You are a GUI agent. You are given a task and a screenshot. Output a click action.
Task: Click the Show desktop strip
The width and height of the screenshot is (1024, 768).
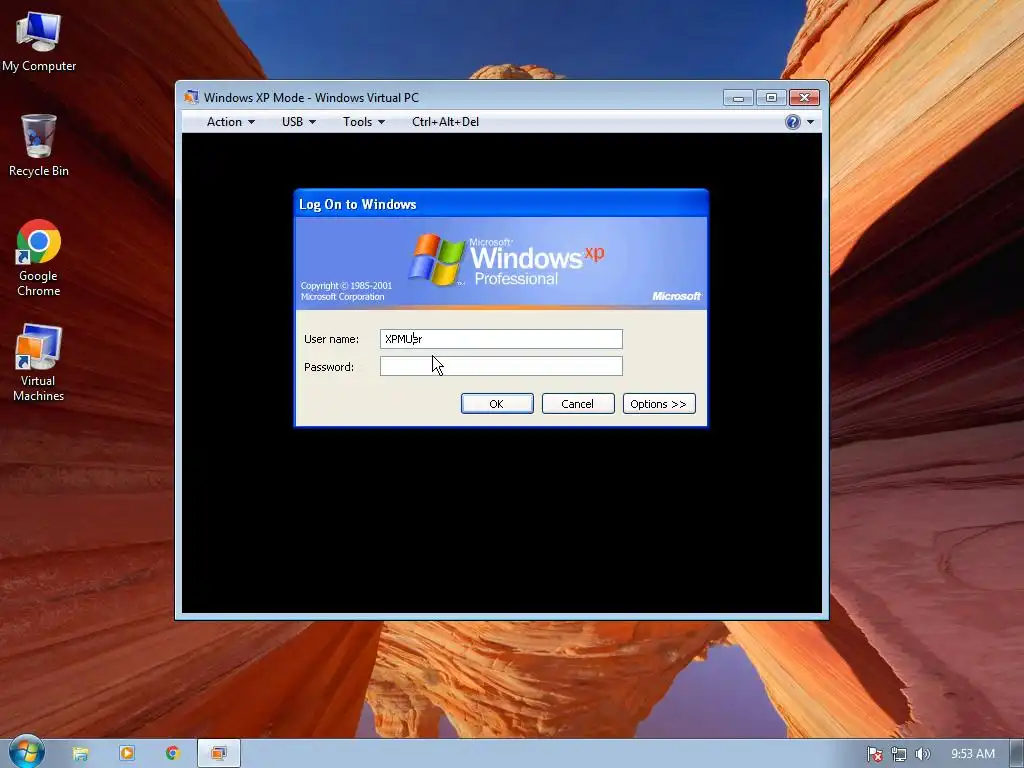tap(1017, 754)
